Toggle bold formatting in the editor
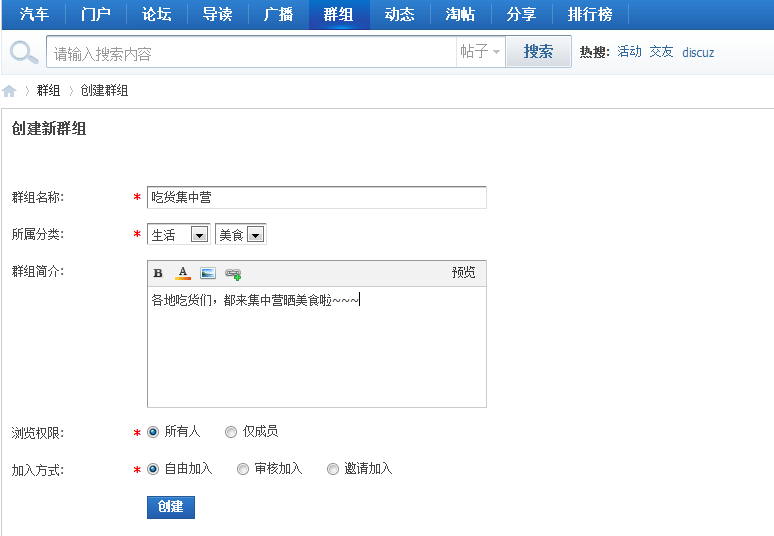 click(x=158, y=273)
